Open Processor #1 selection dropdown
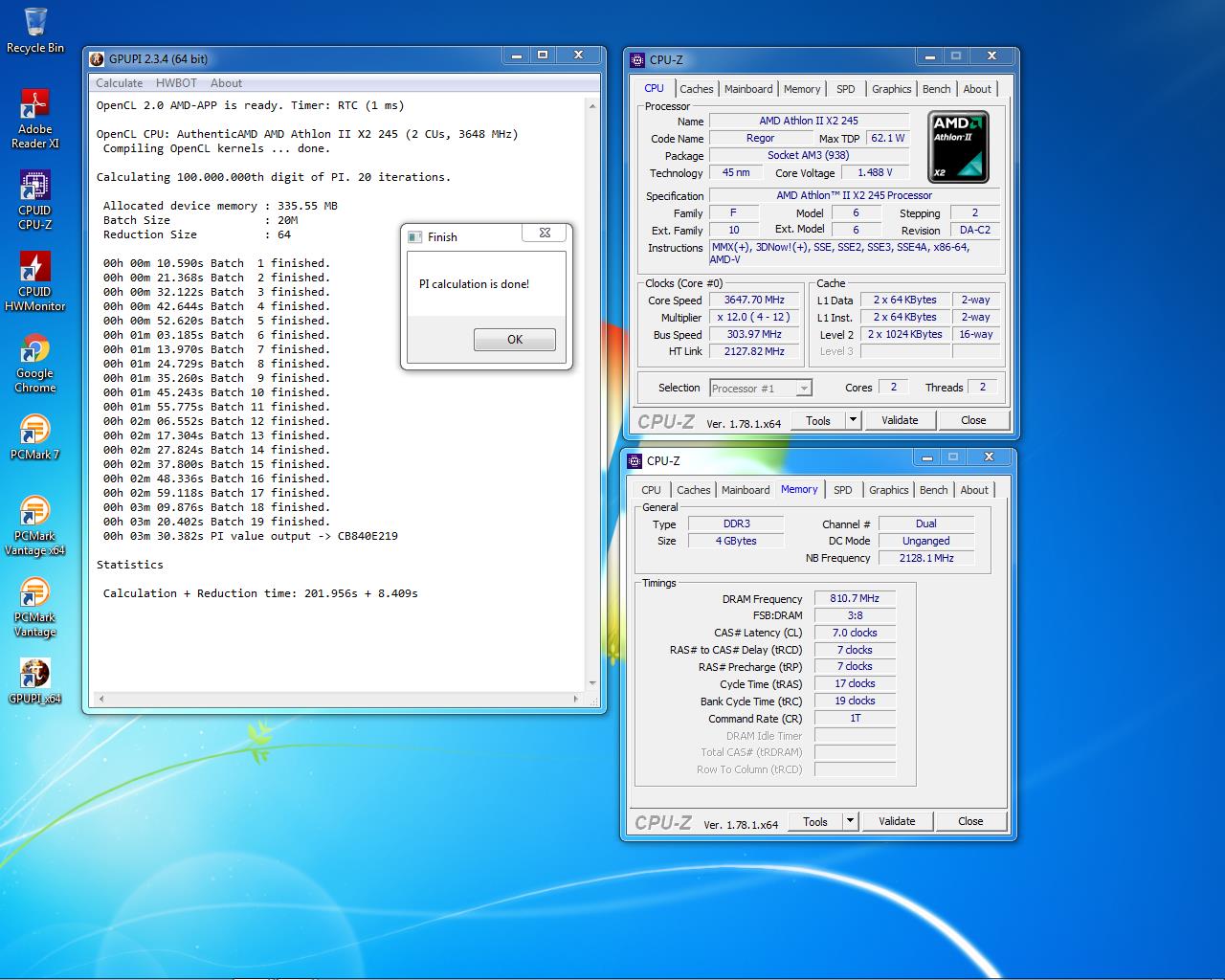 (761, 388)
